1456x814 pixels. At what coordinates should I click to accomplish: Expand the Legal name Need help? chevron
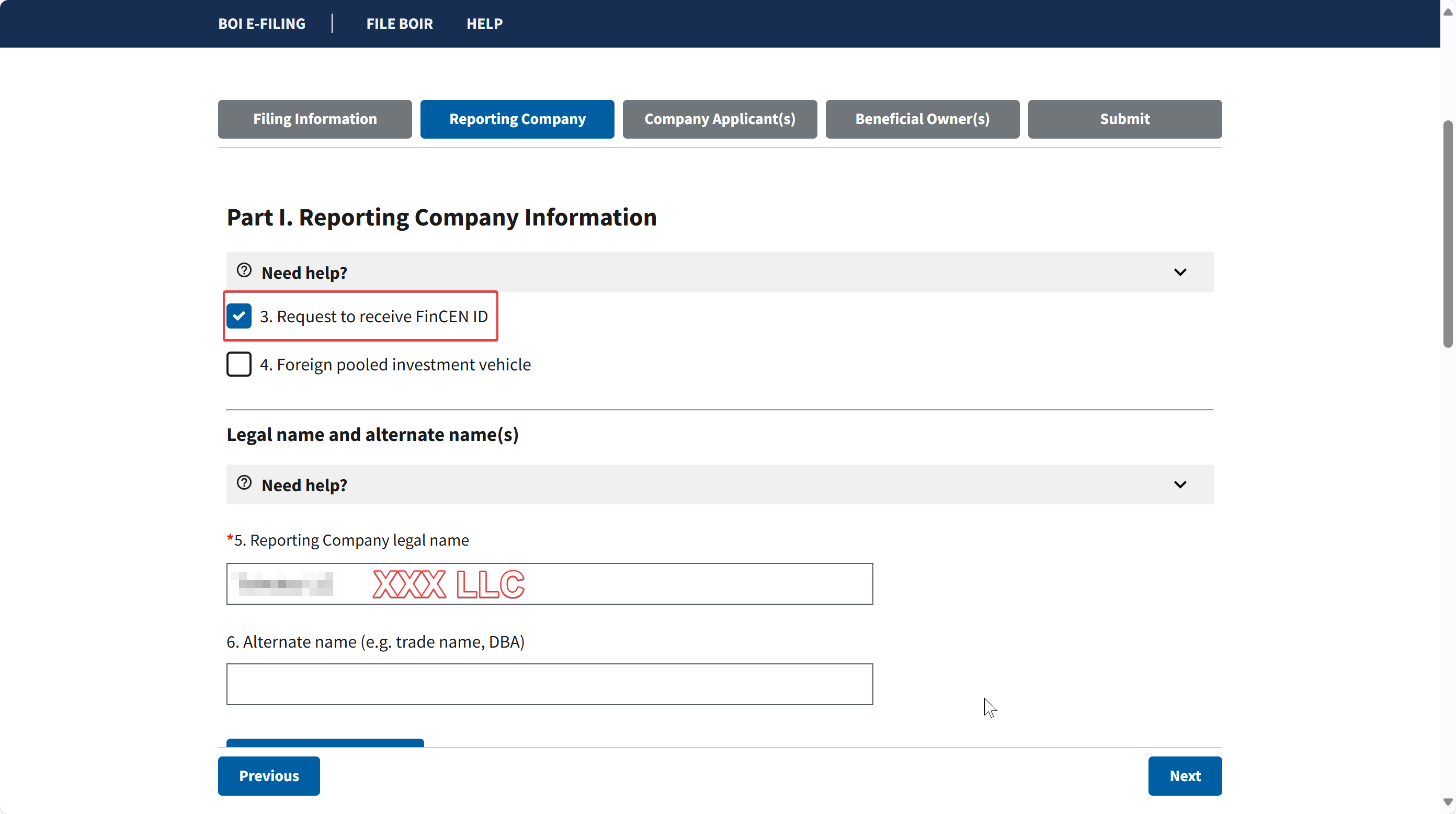click(x=1180, y=485)
